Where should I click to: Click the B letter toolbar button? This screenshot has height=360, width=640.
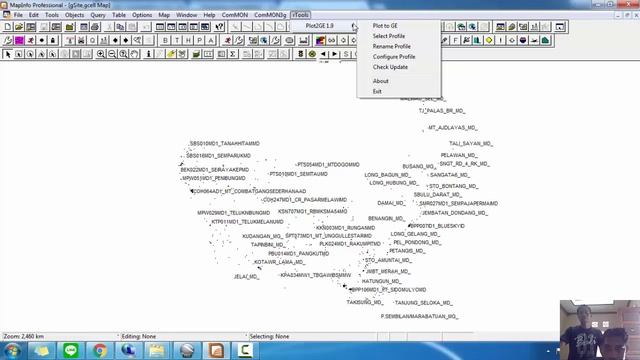165,40
